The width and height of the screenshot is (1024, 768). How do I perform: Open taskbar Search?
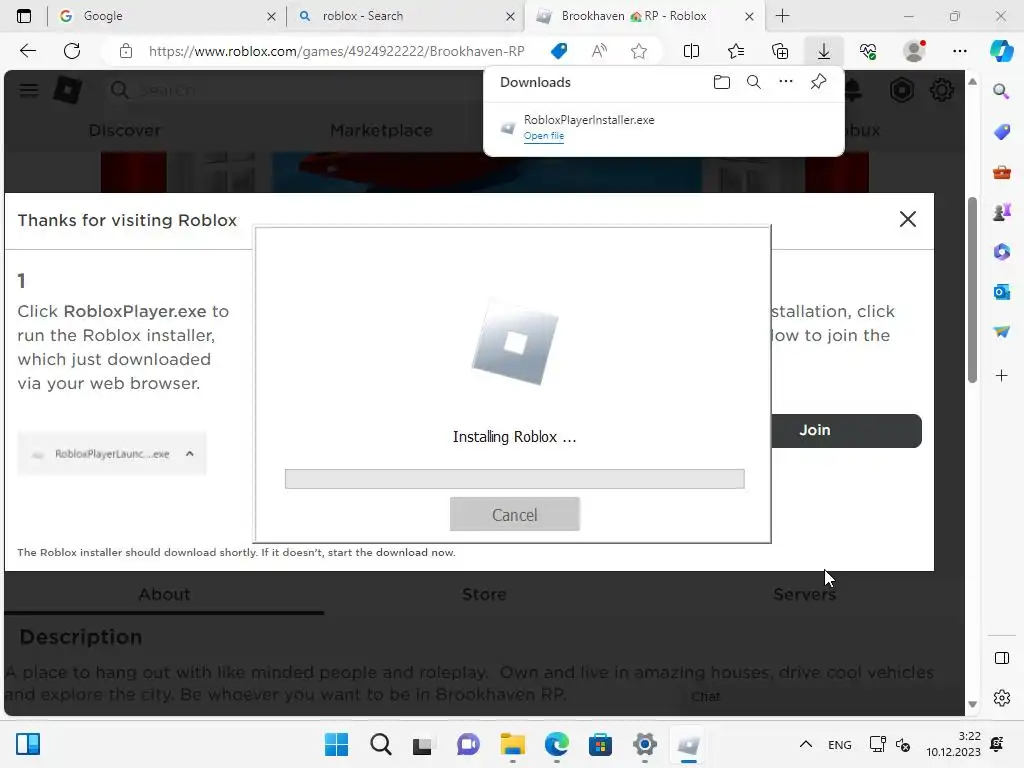pyautogui.click(x=380, y=744)
